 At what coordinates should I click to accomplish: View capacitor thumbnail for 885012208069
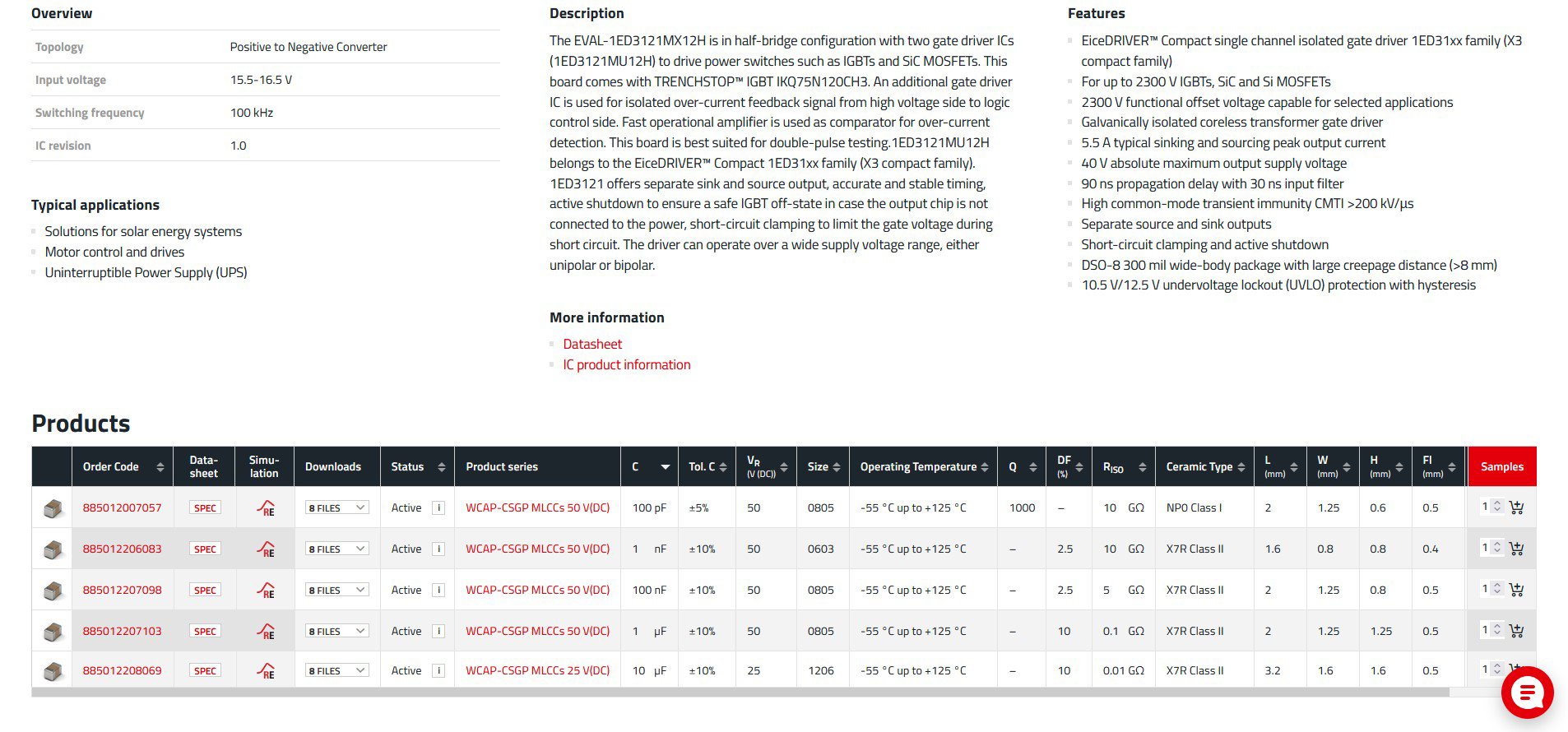click(x=53, y=671)
